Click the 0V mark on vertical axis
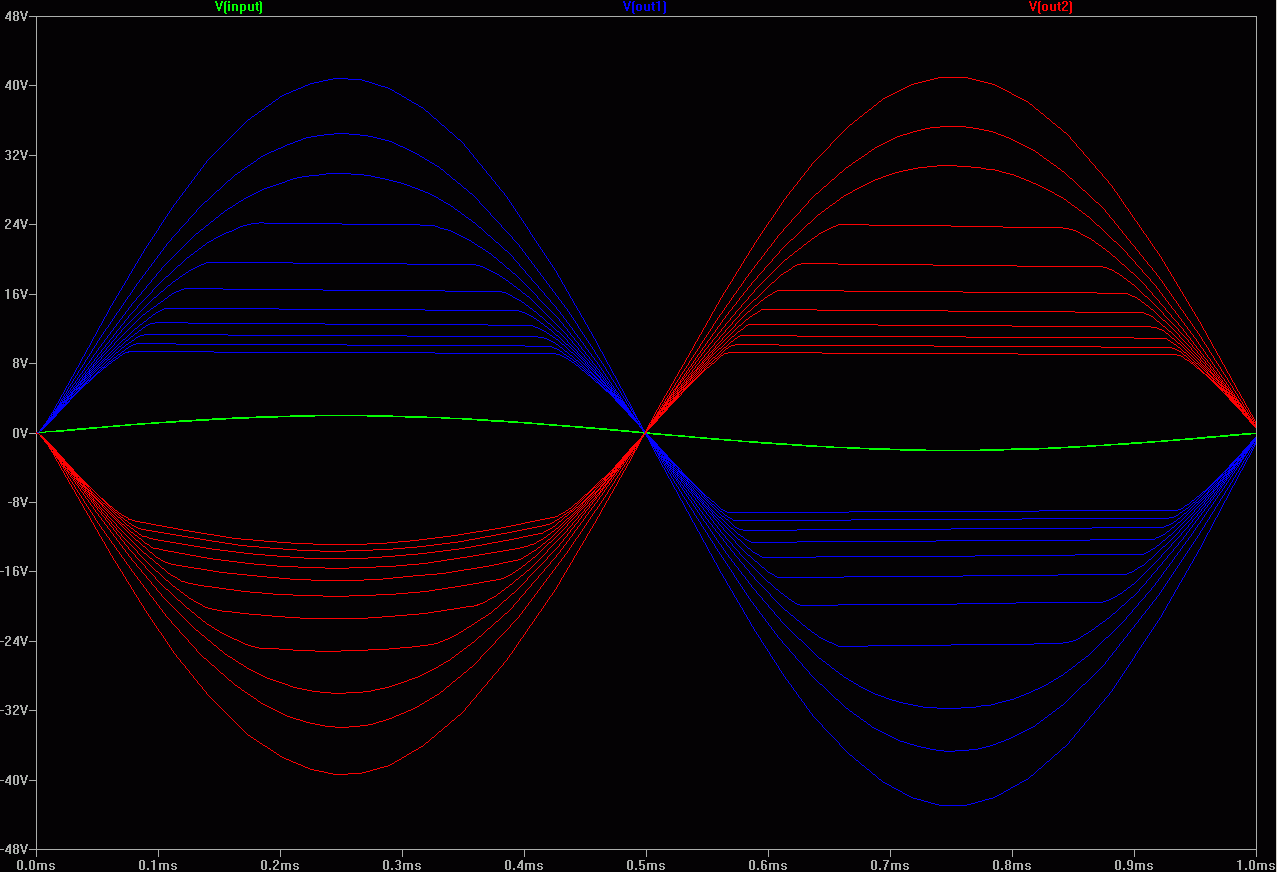 (20, 433)
